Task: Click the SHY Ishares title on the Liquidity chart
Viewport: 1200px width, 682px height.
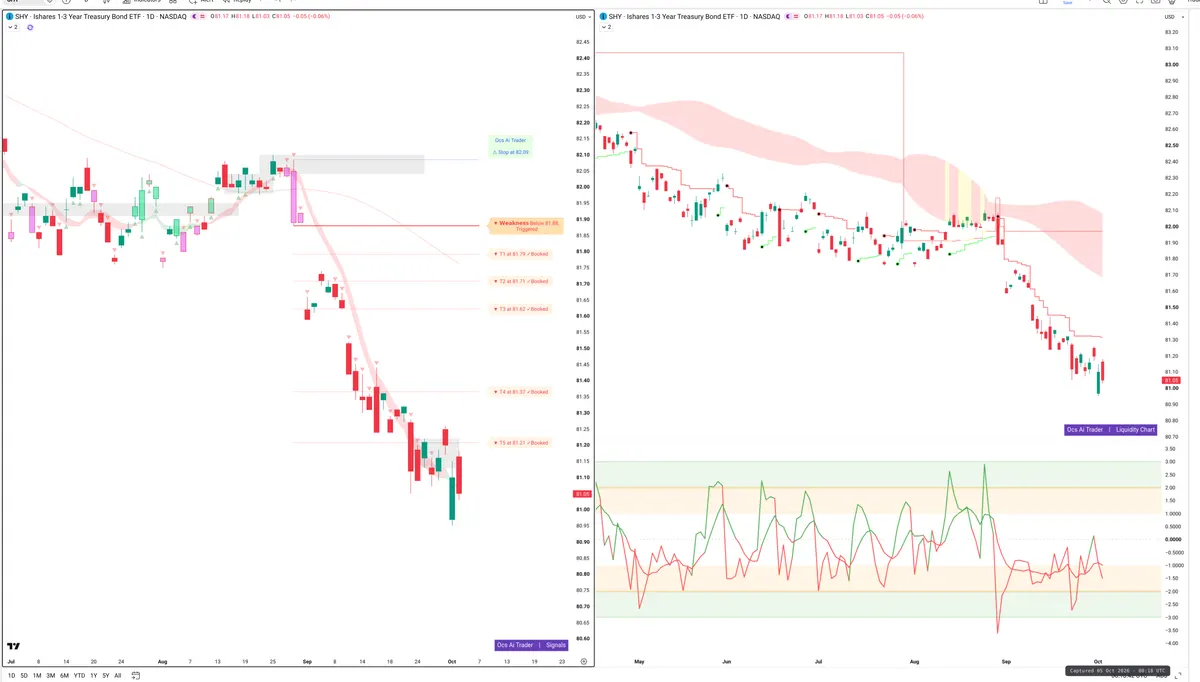Action: 694,17
